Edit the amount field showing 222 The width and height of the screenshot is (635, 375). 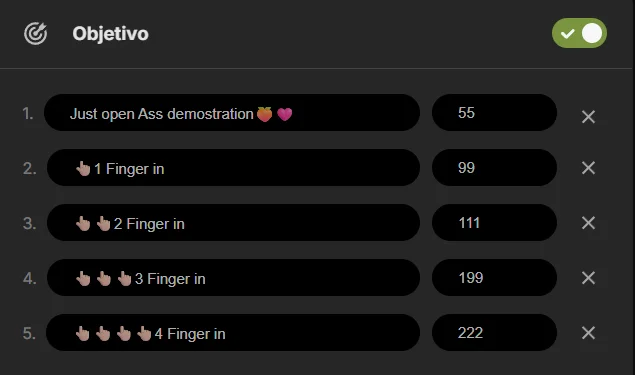494,332
